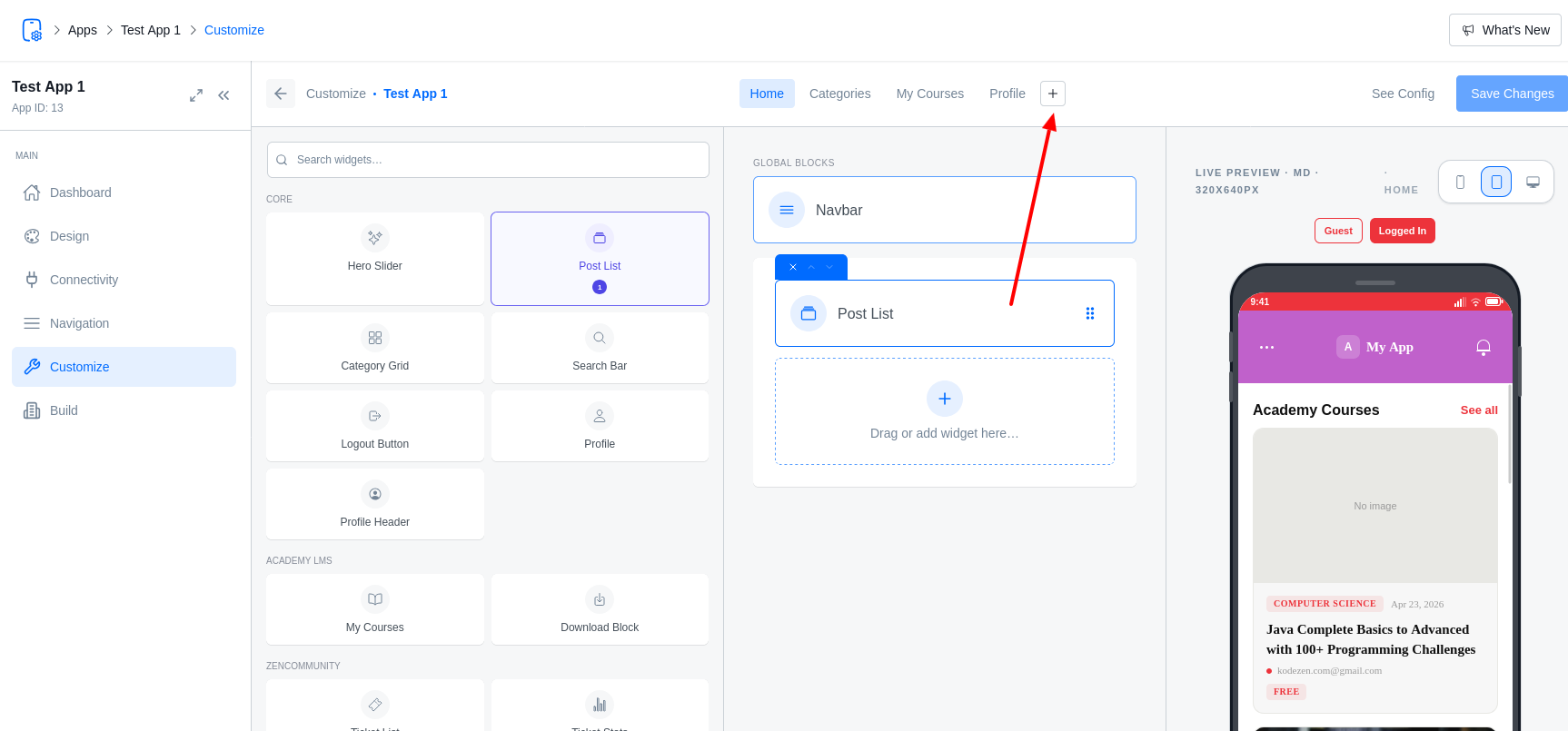Click the Save Changes button
The image size is (1568, 731).
(1512, 94)
